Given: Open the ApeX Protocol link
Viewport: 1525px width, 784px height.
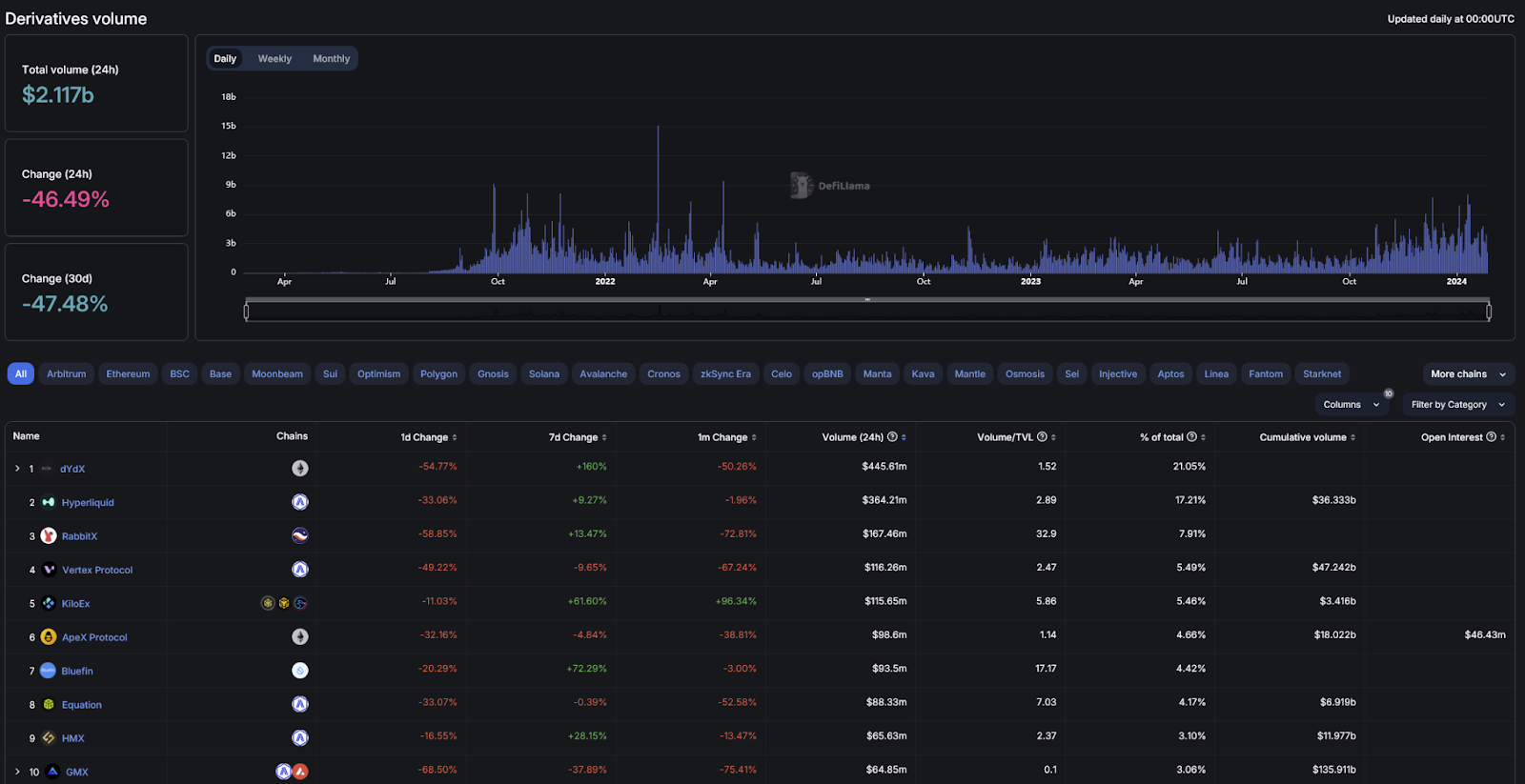Looking at the screenshot, I should pyautogui.click(x=94, y=637).
